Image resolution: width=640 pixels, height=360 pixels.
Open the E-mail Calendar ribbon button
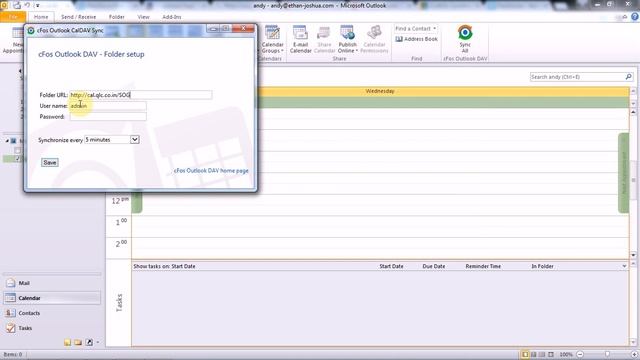click(x=300, y=39)
